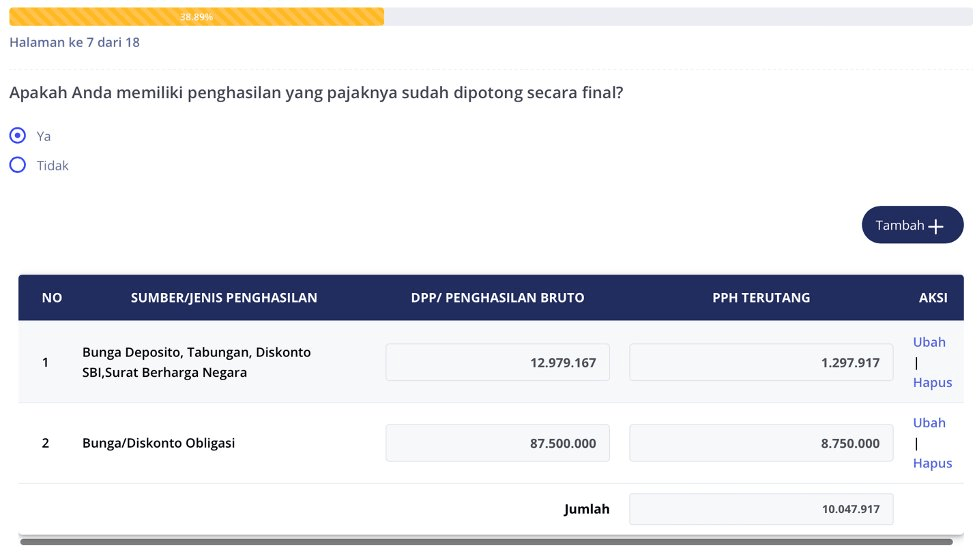Click the "Halaman ke 7 dari 18" text
The height and width of the screenshot is (554, 977).
click(74, 43)
